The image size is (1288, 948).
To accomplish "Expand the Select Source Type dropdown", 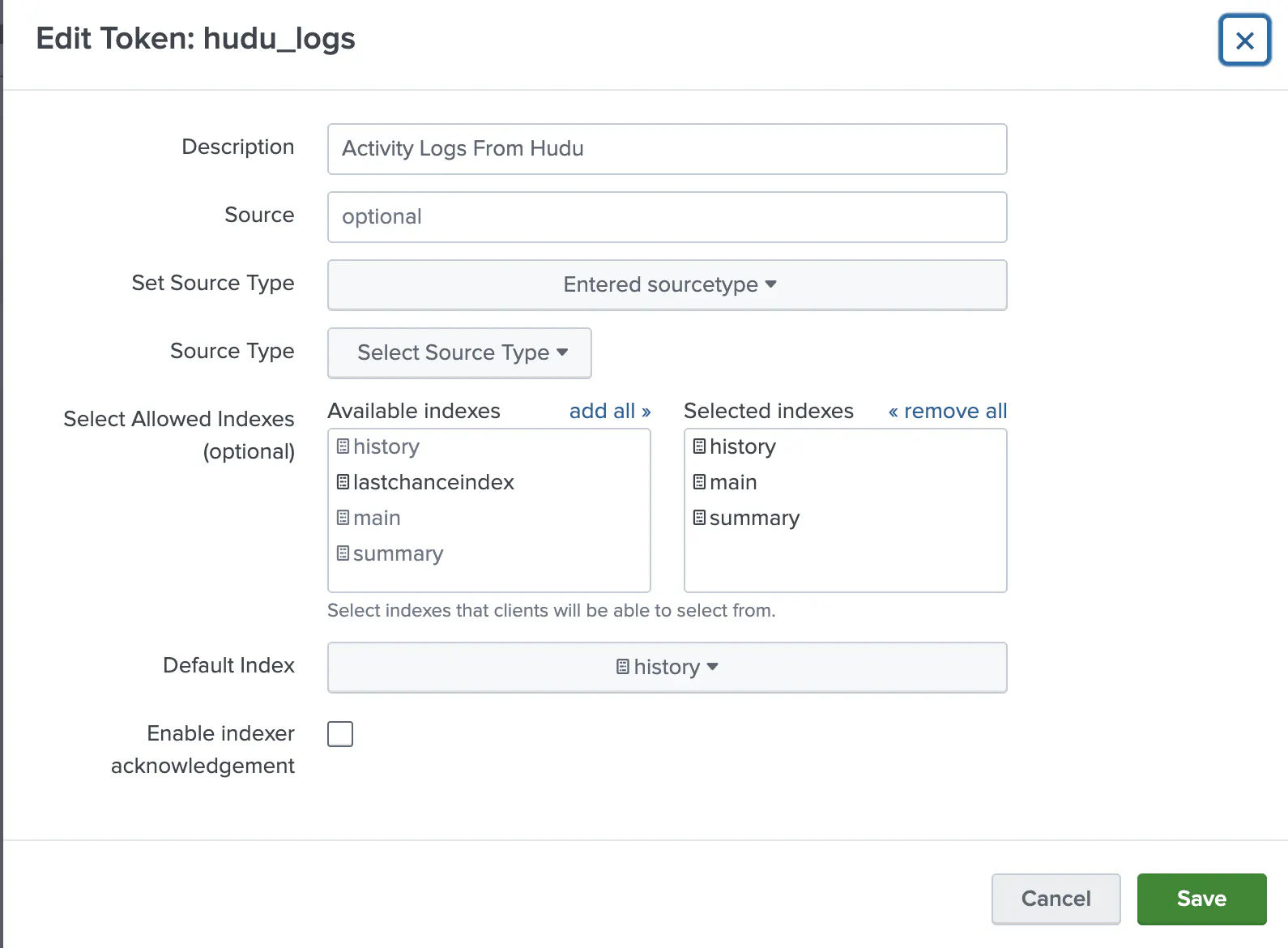I will [459, 352].
